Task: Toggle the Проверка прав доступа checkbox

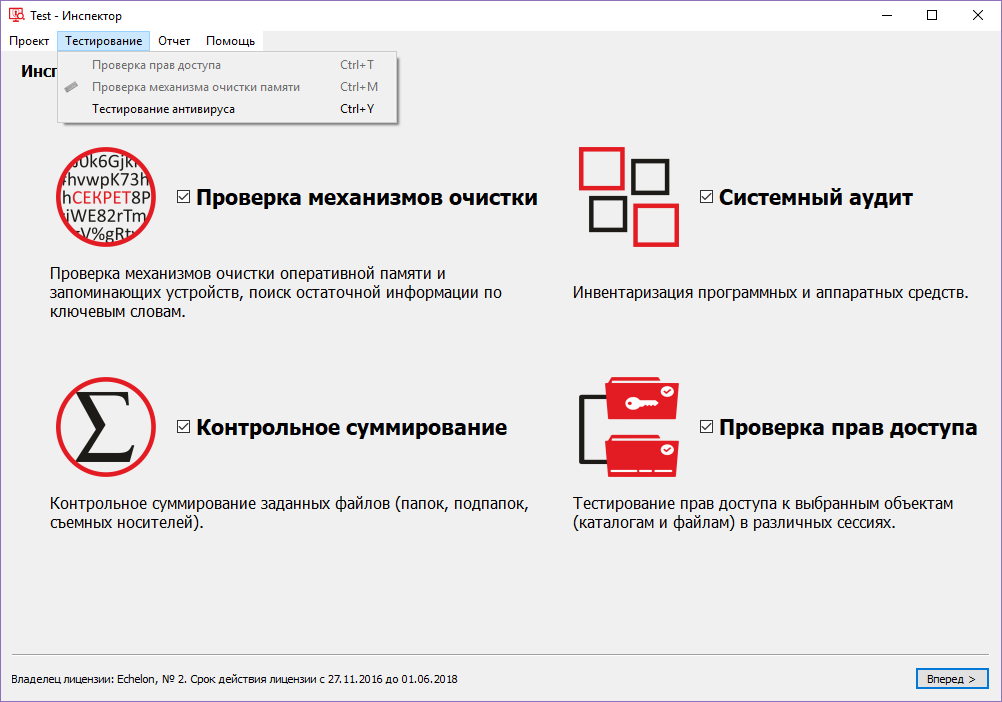Action: (704, 426)
